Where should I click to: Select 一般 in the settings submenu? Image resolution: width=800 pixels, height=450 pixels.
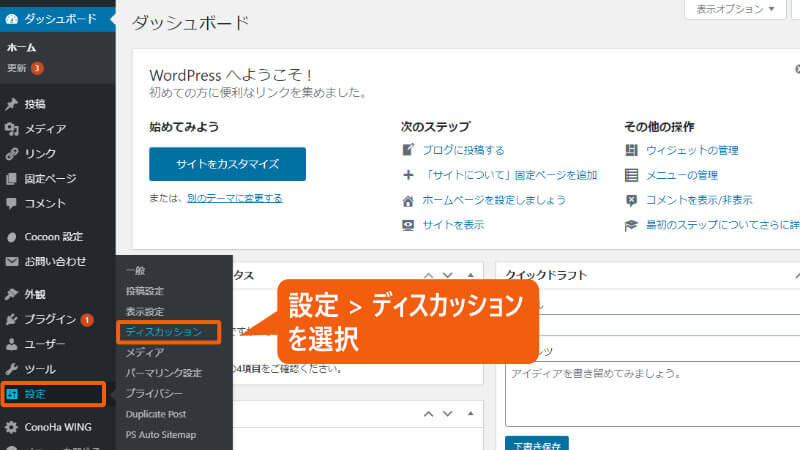click(x=136, y=270)
